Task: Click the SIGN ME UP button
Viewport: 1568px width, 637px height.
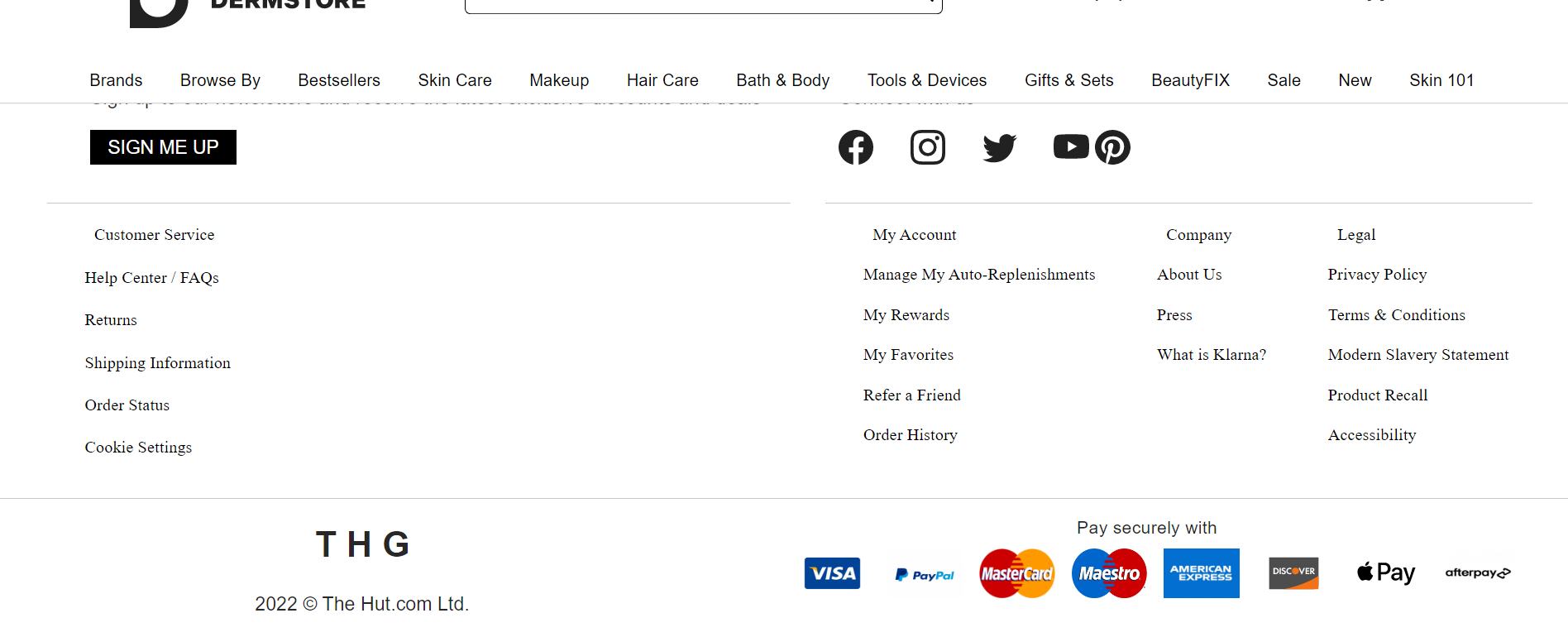Action: (163, 147)
